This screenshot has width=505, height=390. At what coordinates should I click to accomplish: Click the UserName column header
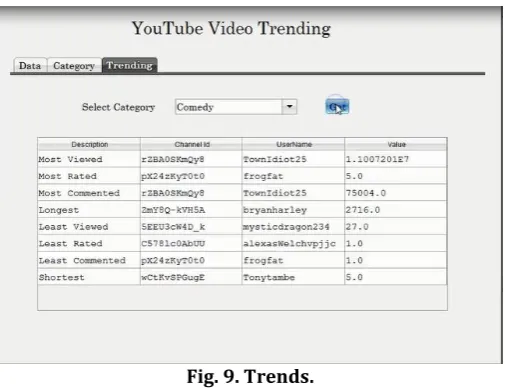pyautogui.click(x=294, y=144)
